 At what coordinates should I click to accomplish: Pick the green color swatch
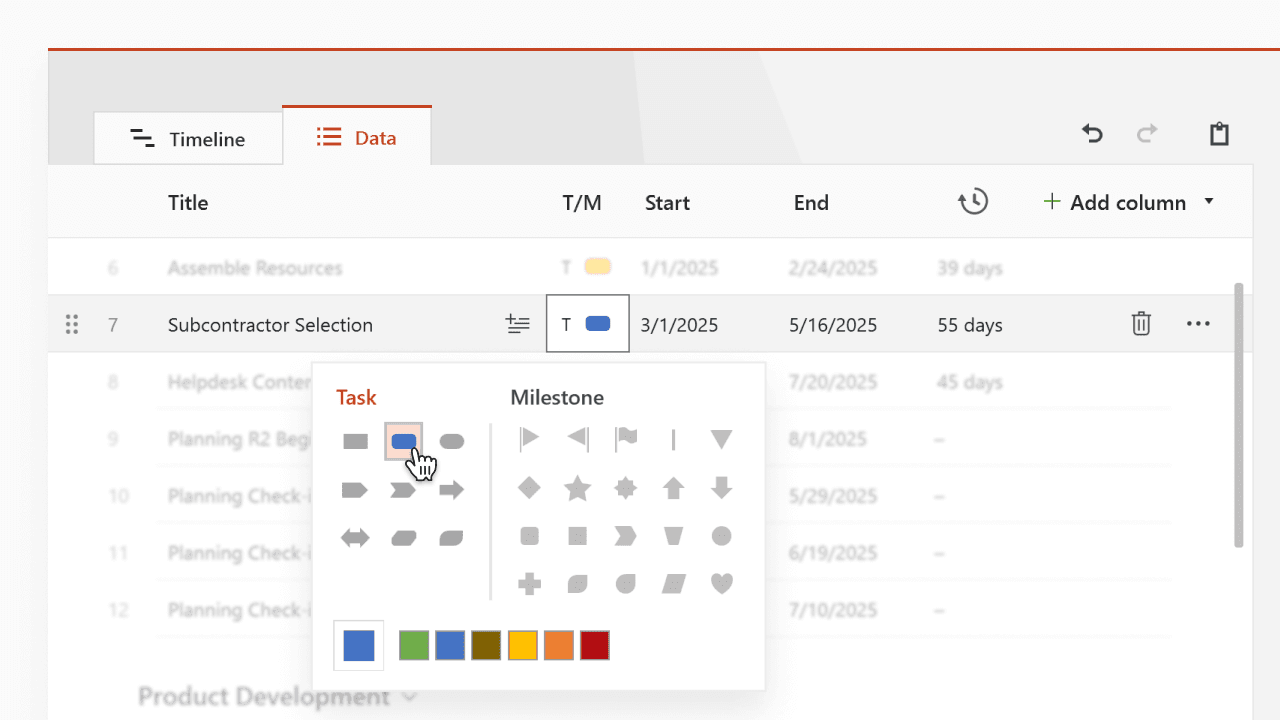coord(414,645)
